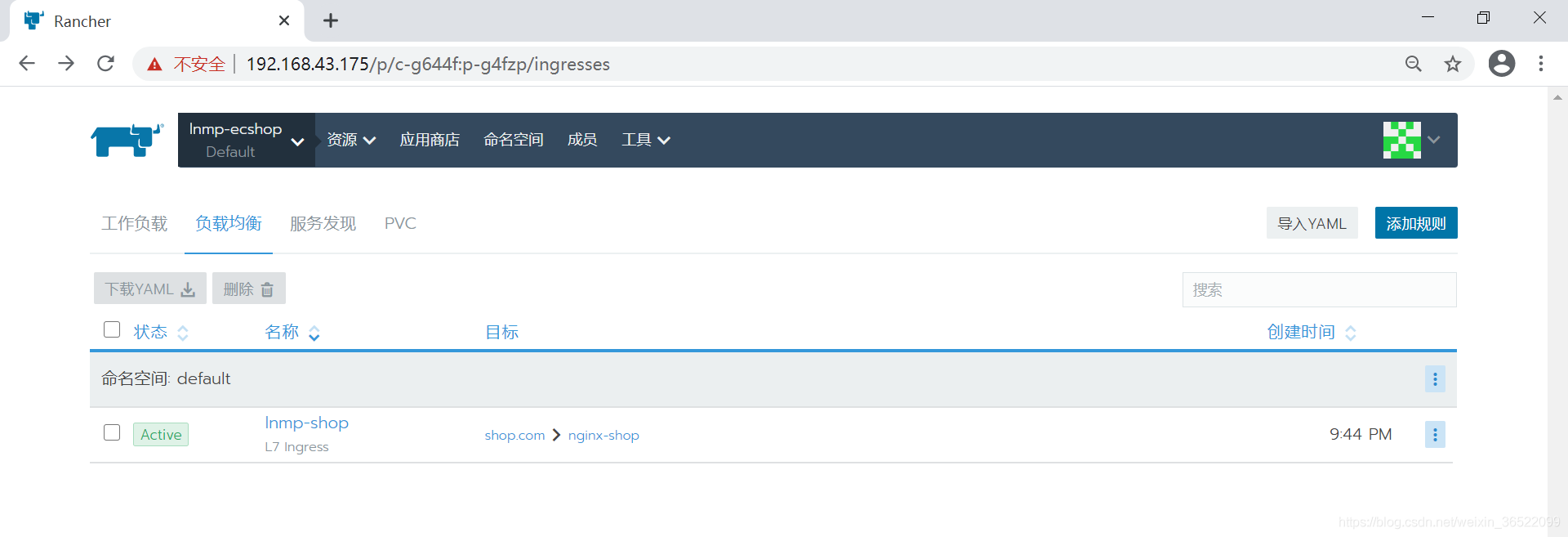
Task: Open nginx-shop target link
Action: (x=604, y=435)
